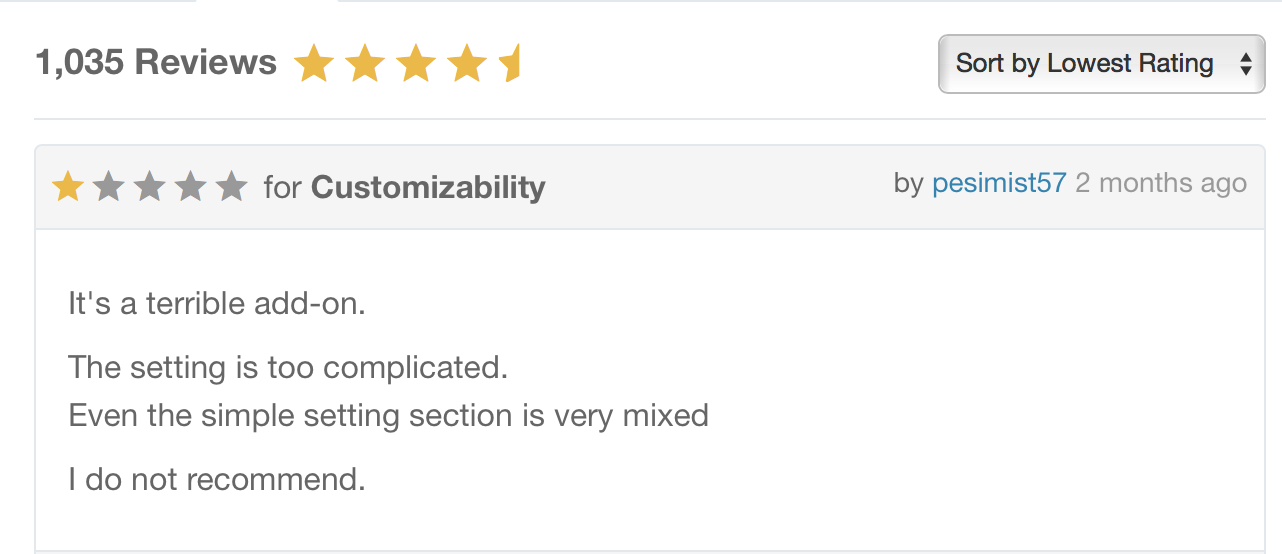1282x554 pixels.
Task: Click "The setting is too complicated." line
Action: [288, 367]
